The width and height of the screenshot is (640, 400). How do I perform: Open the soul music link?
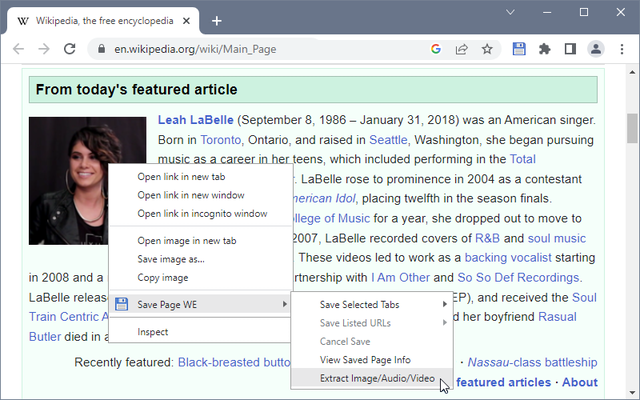557,238
